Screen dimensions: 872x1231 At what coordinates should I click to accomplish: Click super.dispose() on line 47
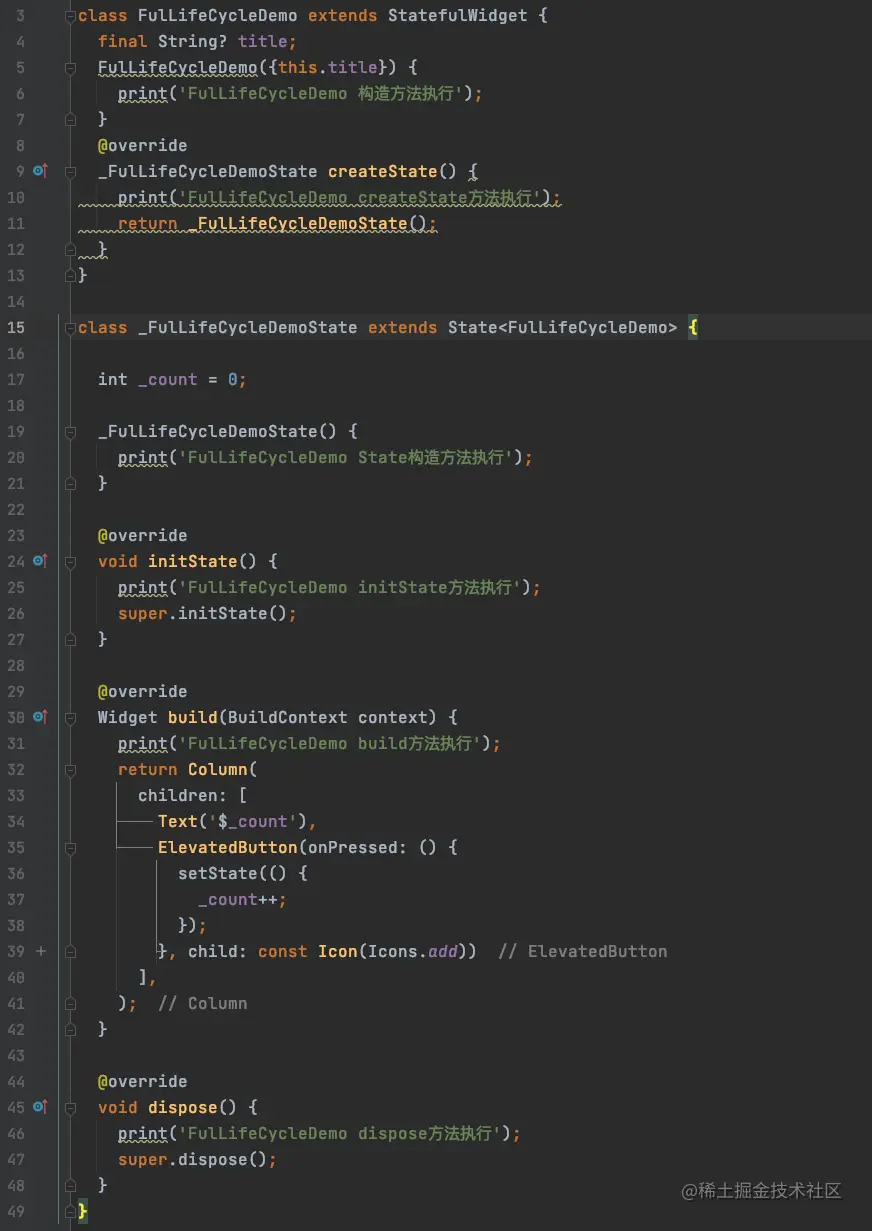coord(197,1159)
